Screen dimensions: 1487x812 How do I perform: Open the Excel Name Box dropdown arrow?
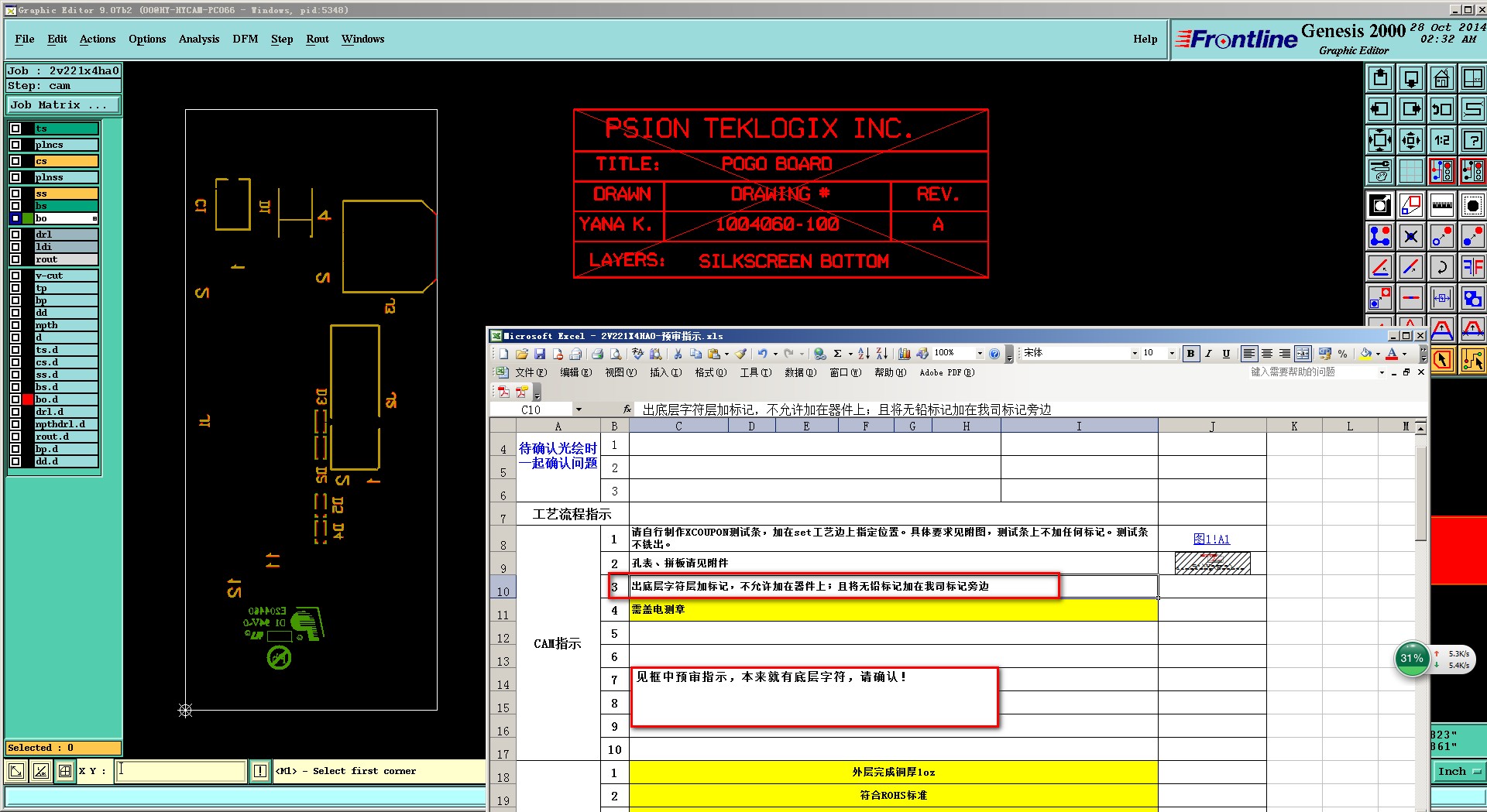[578, 409]
